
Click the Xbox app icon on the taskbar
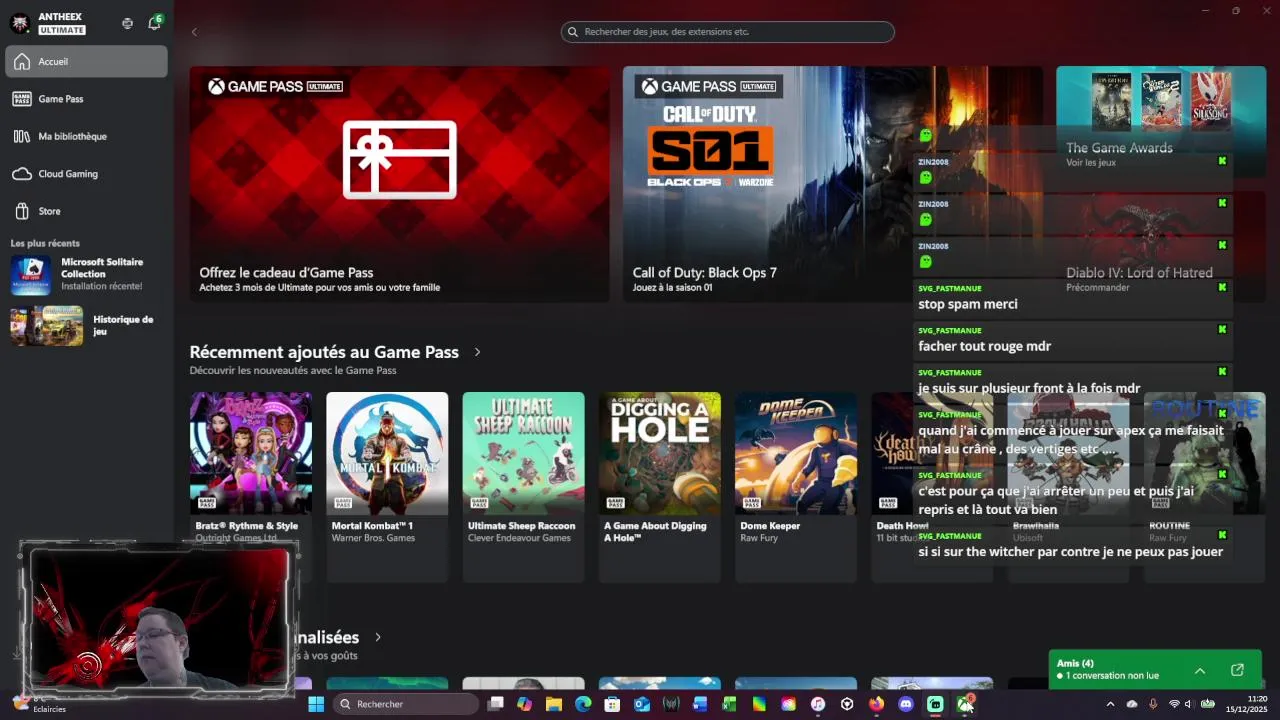tap(965, 704)
